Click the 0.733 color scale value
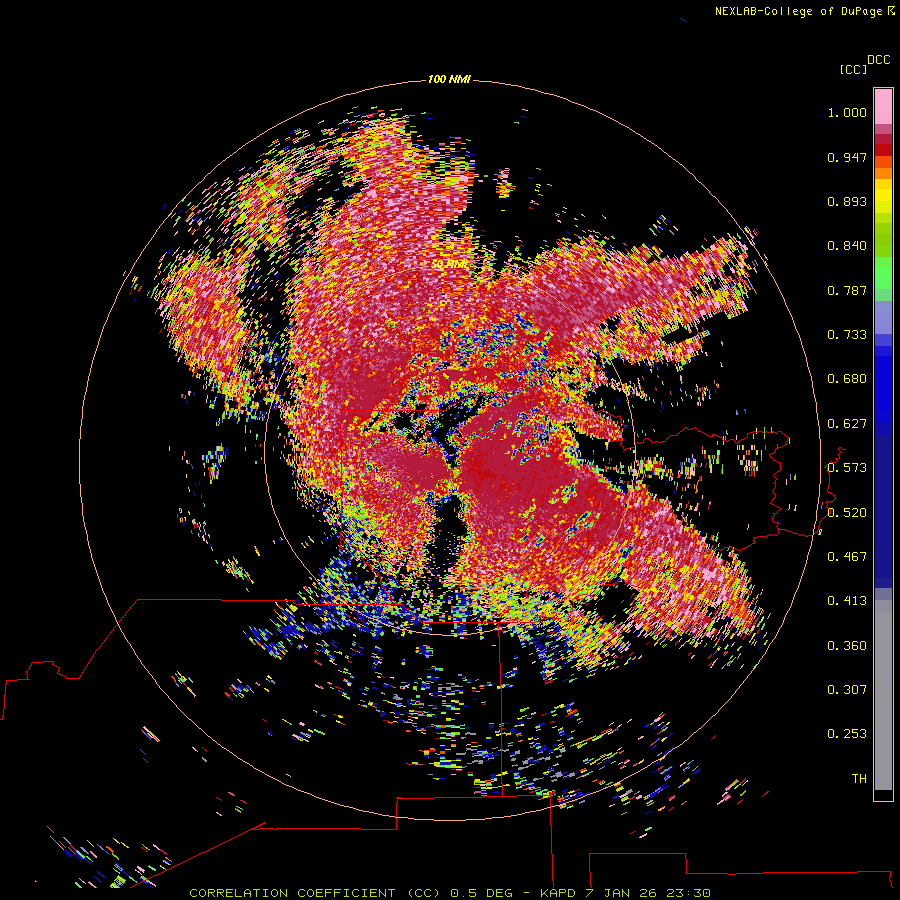900x900 pixels. [847, 335]
